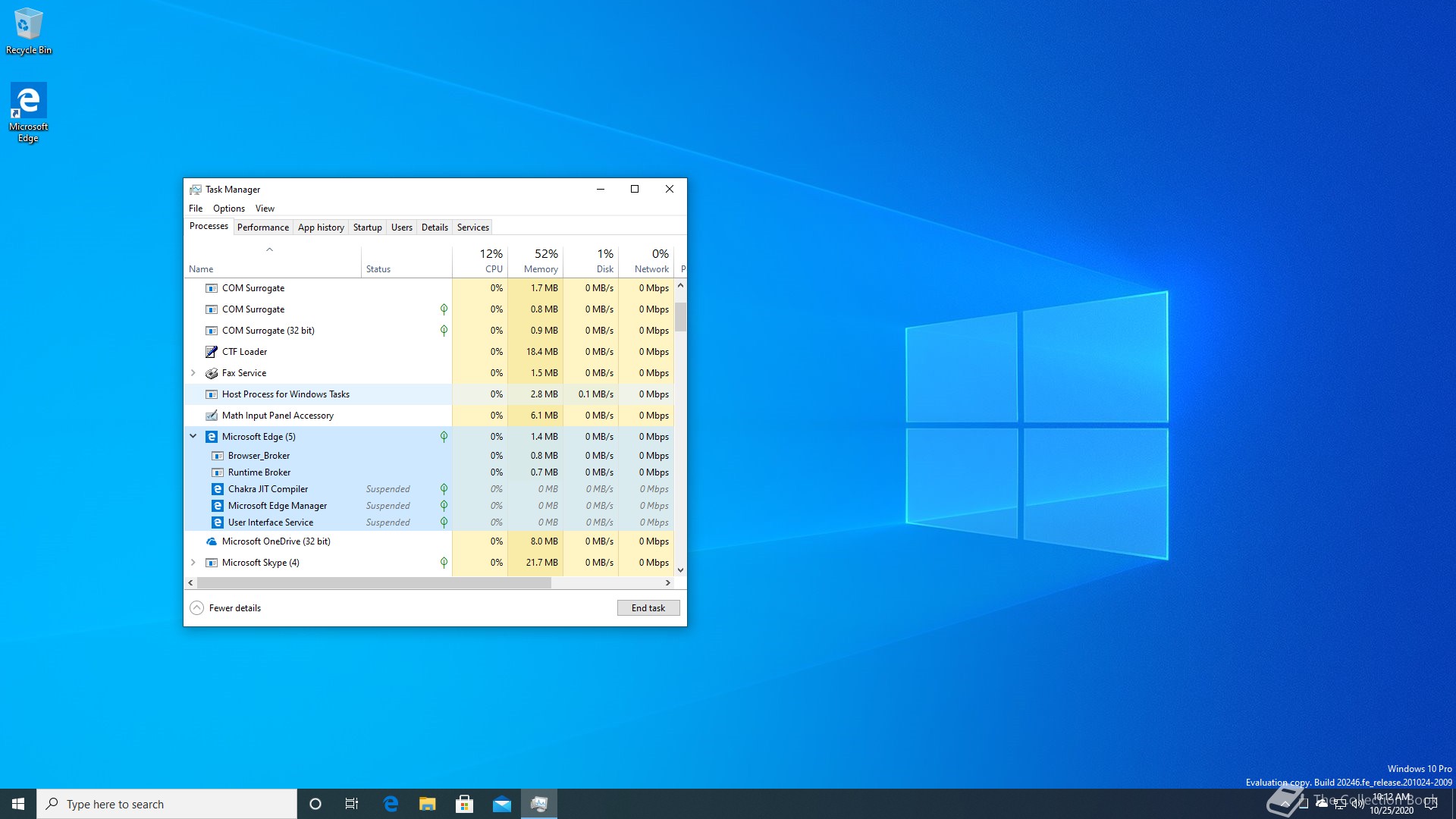Screen dimensions: 1456x819
Task: Click the End task button
Action: coord(648,608)
